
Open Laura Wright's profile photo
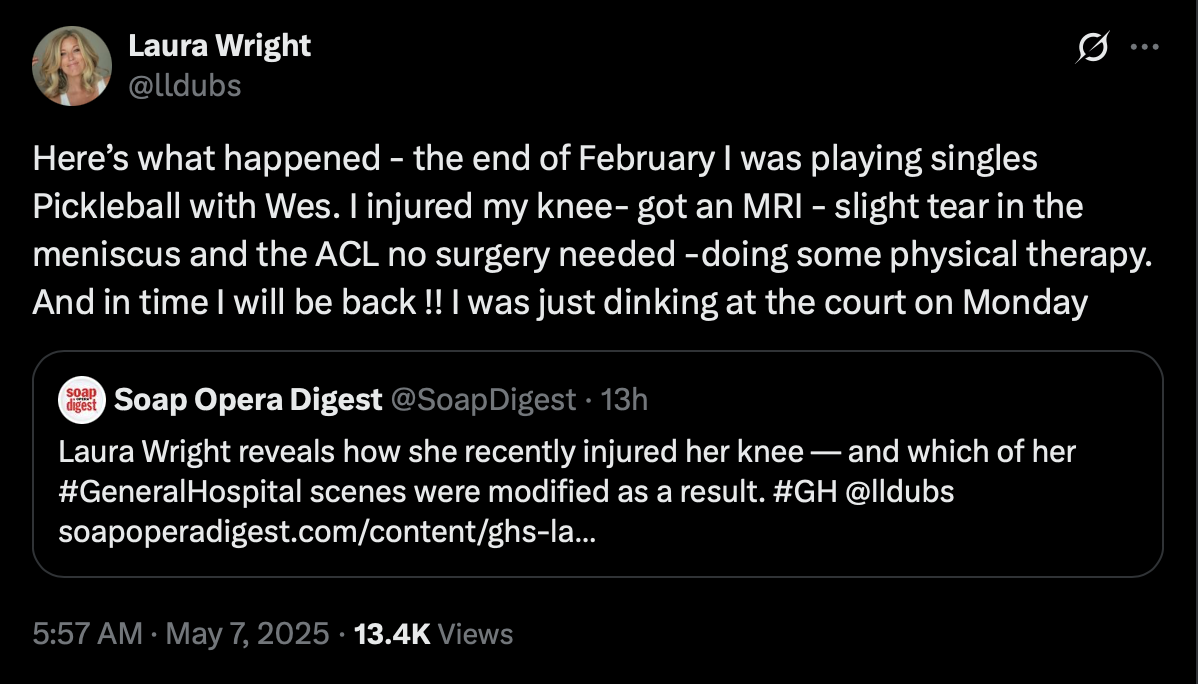(72, 66)
